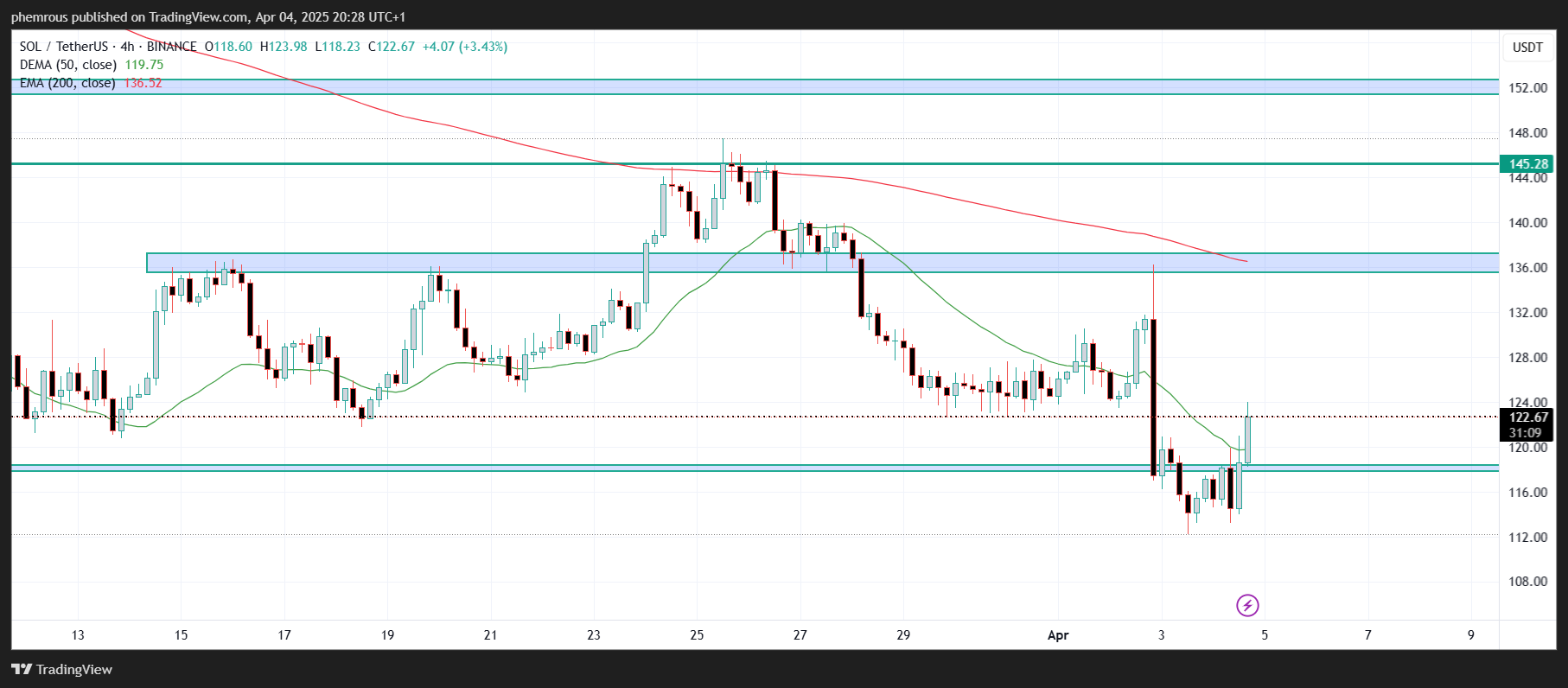The height and width of the screenshot is (688, 1568).
Task: Click the TradingView logo at bottom left
Action: click(62, 669)
